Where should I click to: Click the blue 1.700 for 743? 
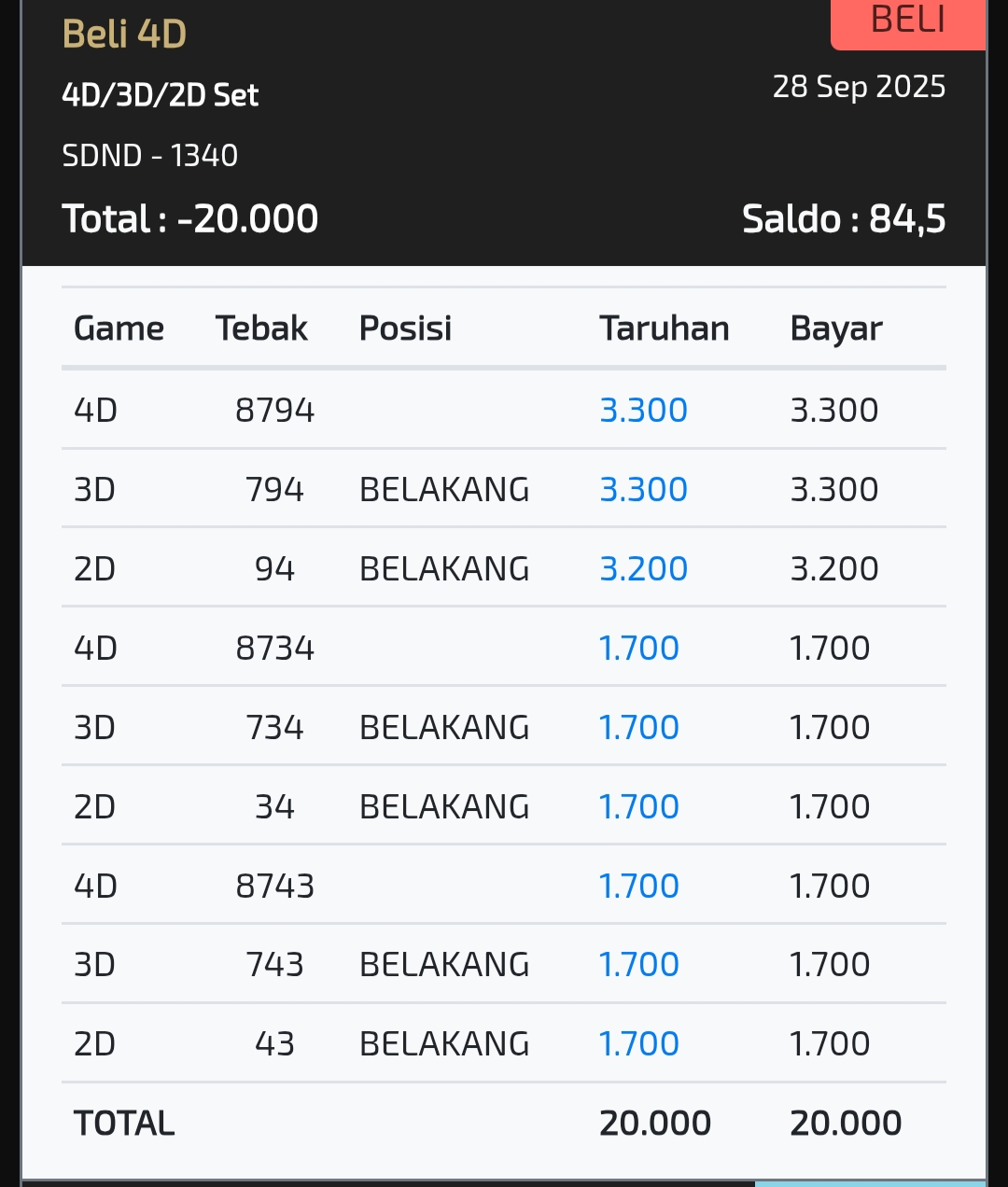pos(639,964)
